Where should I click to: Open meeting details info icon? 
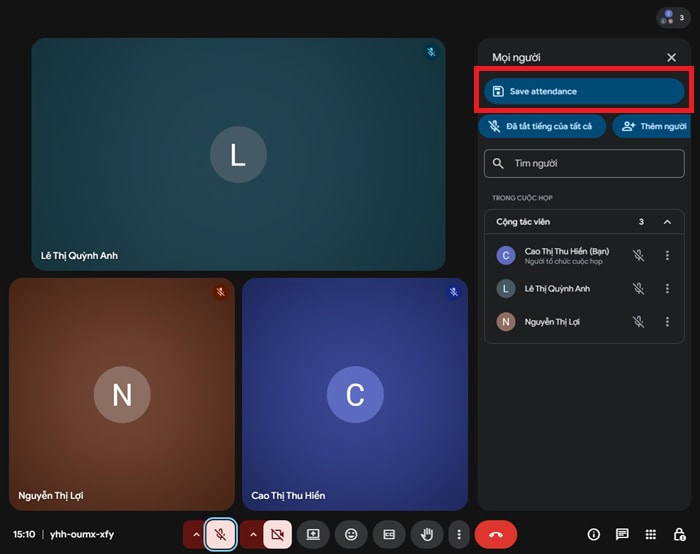tap(594, 534)
